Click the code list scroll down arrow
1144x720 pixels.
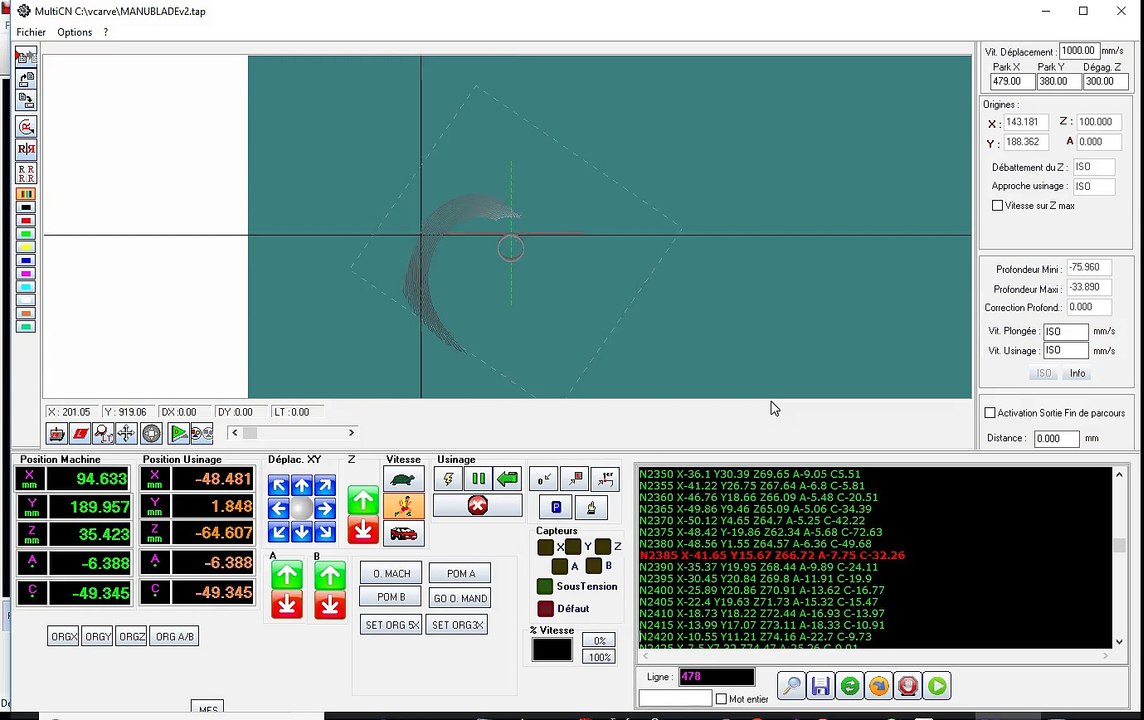pyautogui.click(x=1119, y=642)
